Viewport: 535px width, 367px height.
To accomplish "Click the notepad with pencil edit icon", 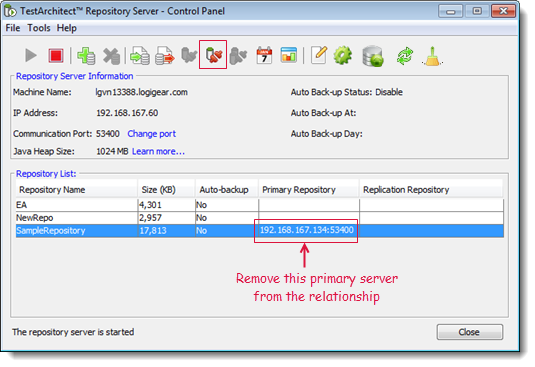I will (319, 55).
